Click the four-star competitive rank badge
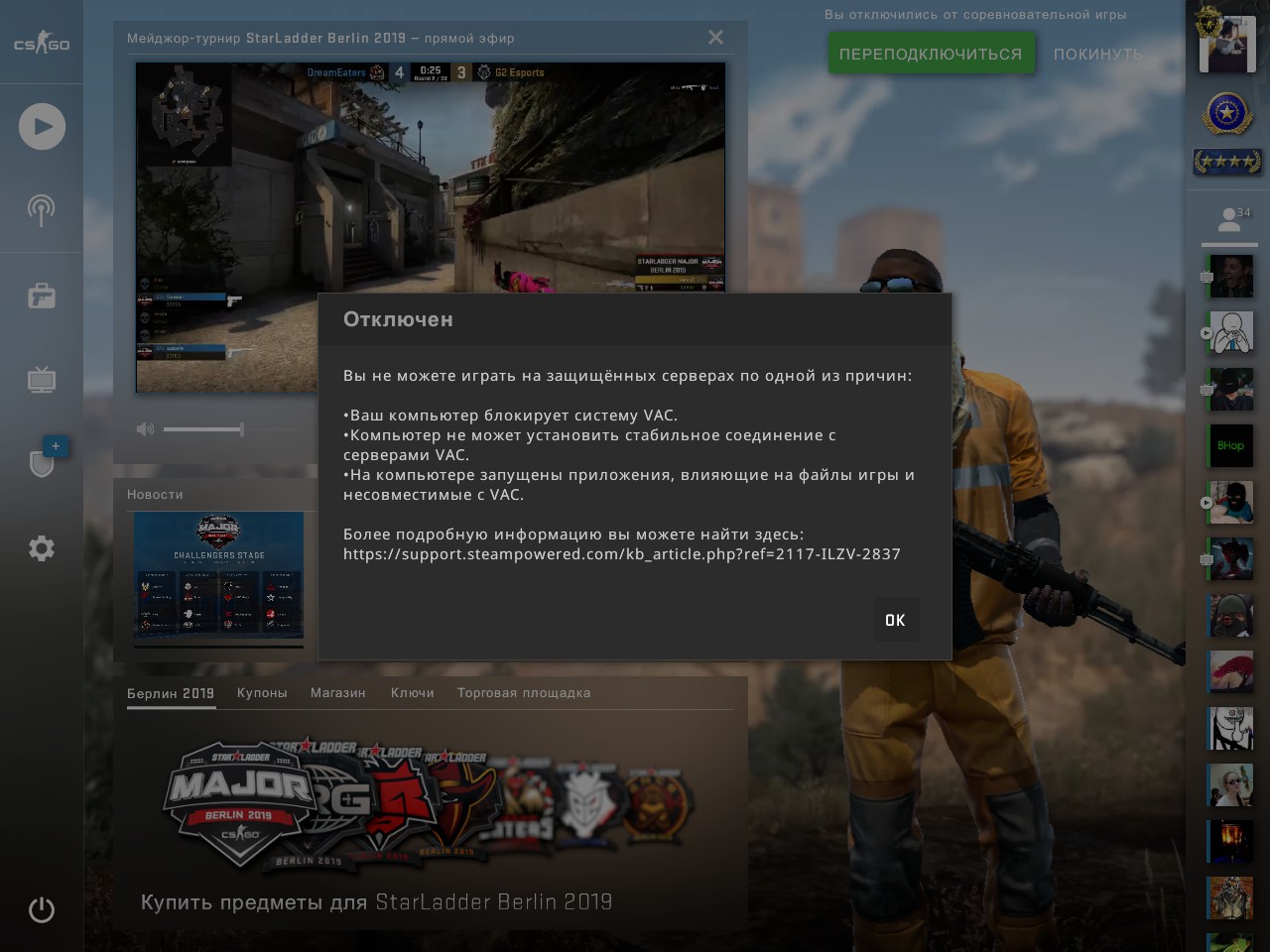The height and width of the screenshot is (952, 1270). (x=1227, y=161)
